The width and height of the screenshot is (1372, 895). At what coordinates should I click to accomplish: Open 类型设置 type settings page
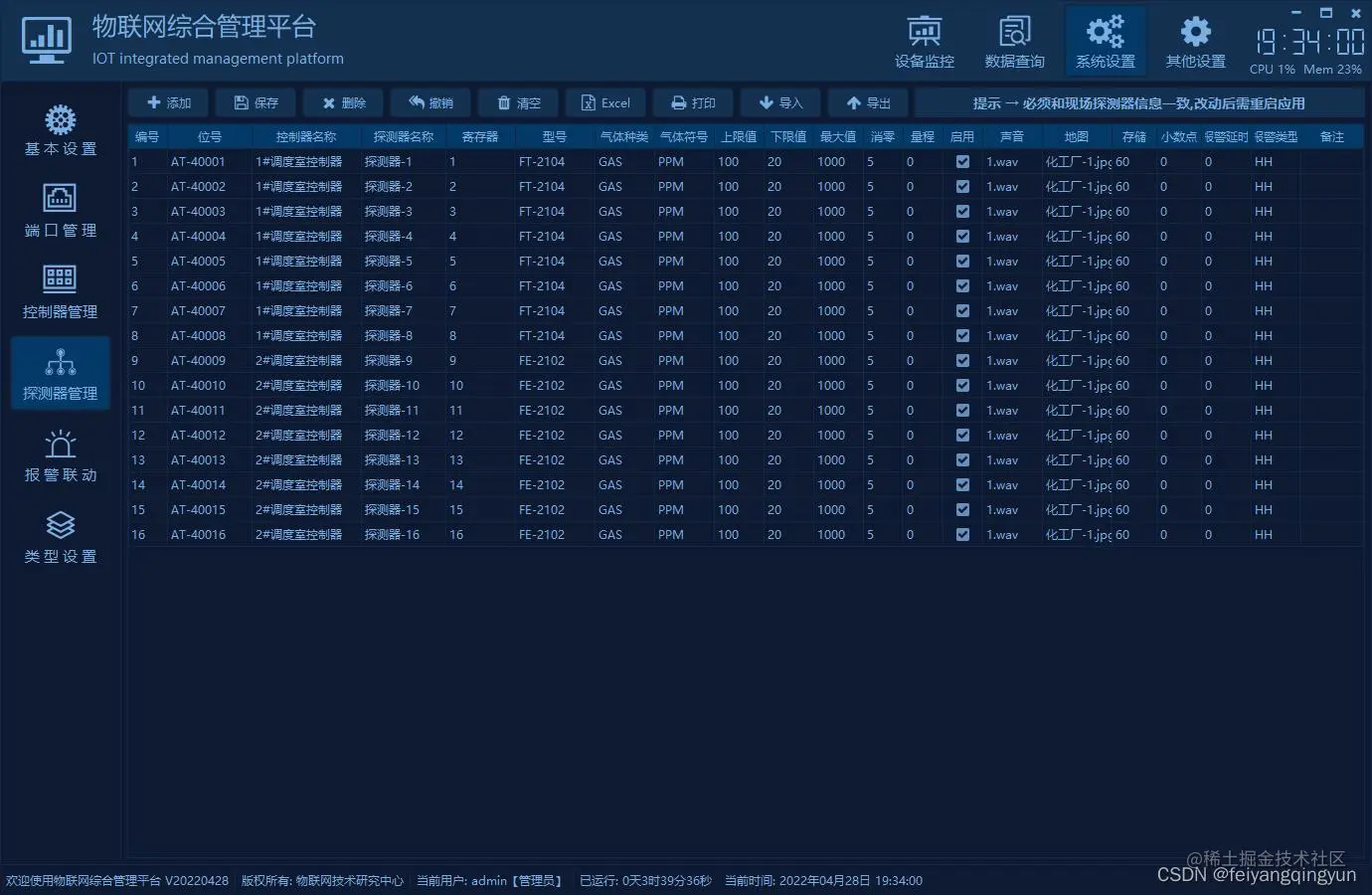60,537
